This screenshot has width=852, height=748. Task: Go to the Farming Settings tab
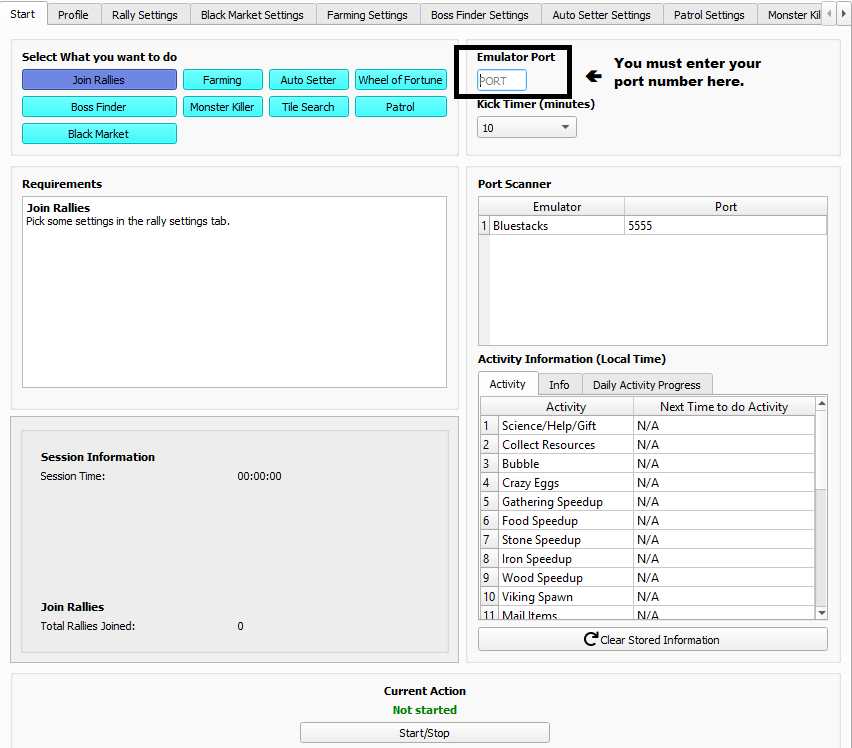[x=367, y=15]
